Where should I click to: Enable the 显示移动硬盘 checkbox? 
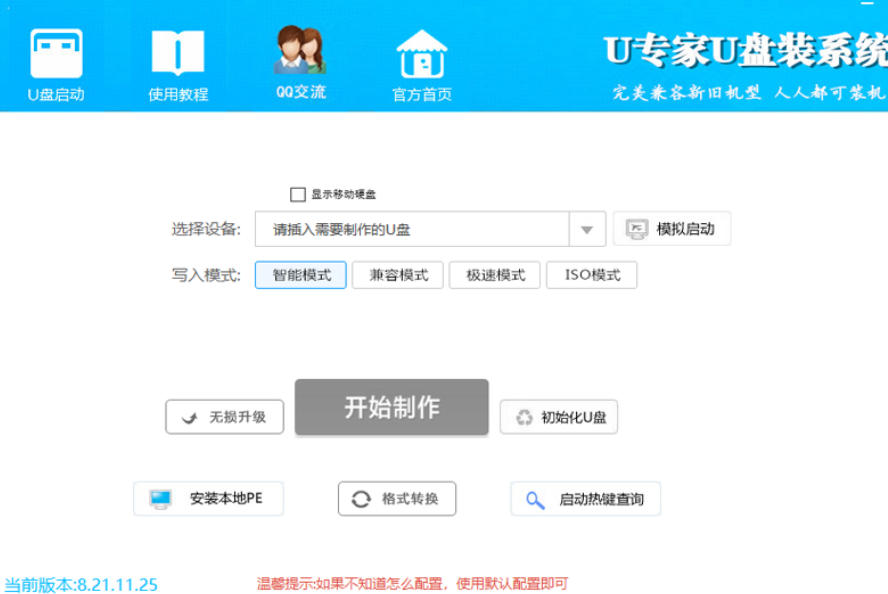tap(296, 194)
